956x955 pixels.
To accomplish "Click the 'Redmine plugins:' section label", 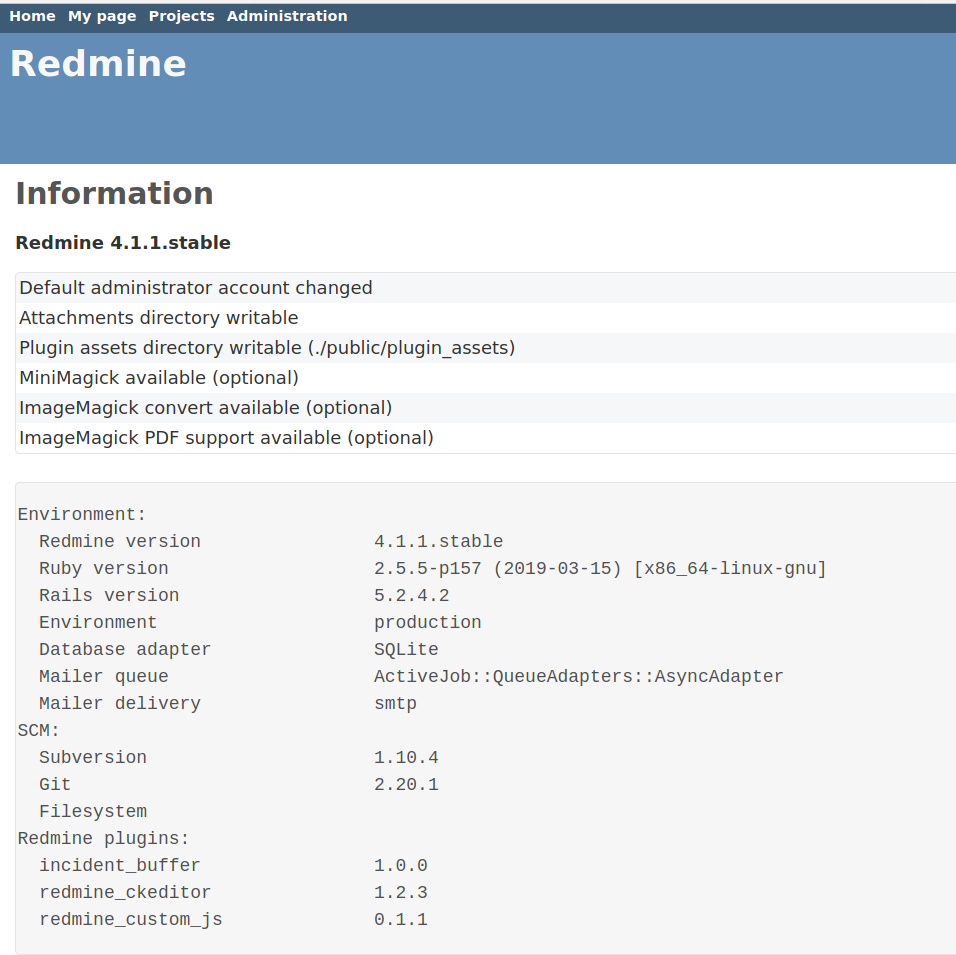I will [x=103, y=839].
